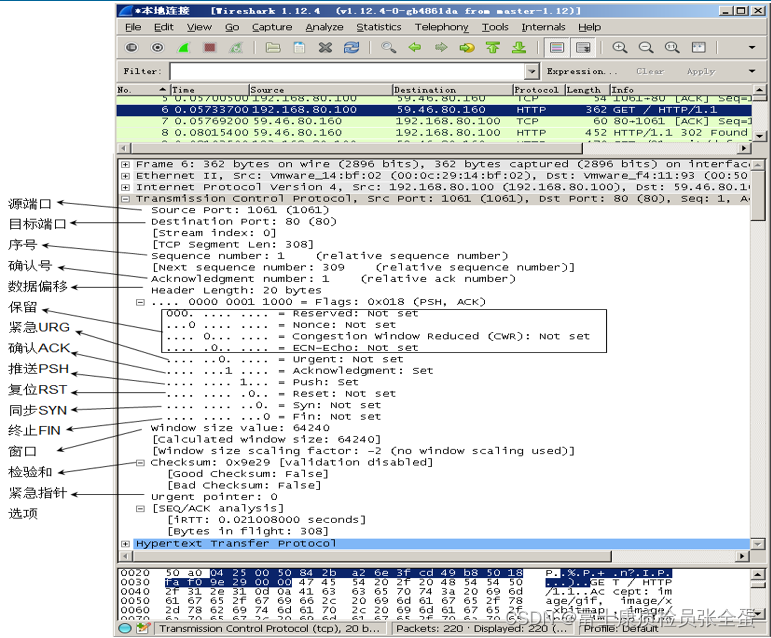Select the Sequence number: 1 line
Viewport: 771px width, 638px height.
[329, 256]
